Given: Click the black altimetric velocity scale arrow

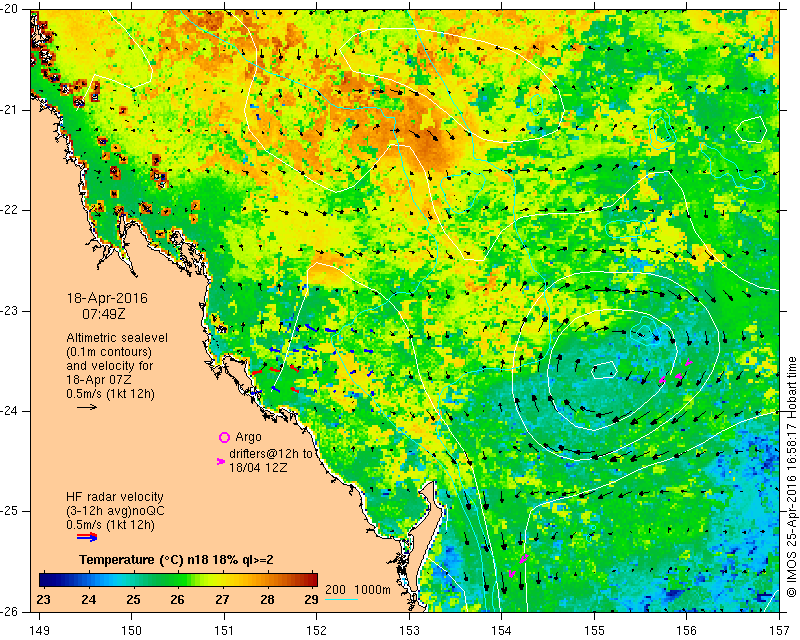Looking at the screenshot, I should [x=87, y=407].
